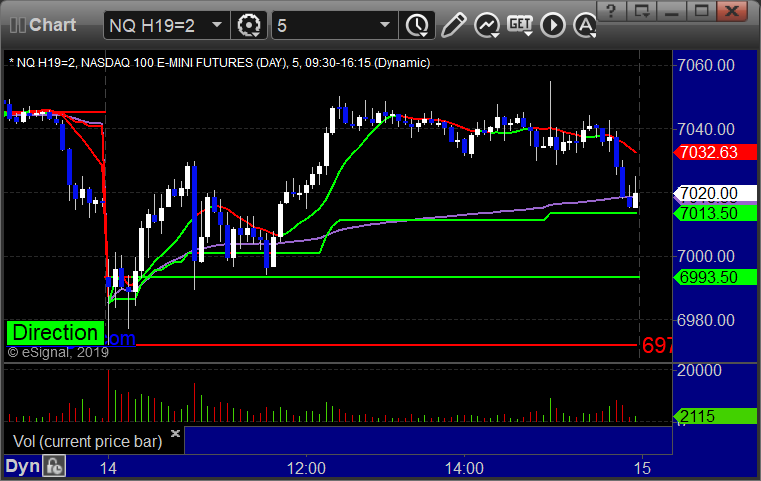Viewport: 761px width, 481px height.
Task: Open the GET studies menu
Action: point(520,25)
